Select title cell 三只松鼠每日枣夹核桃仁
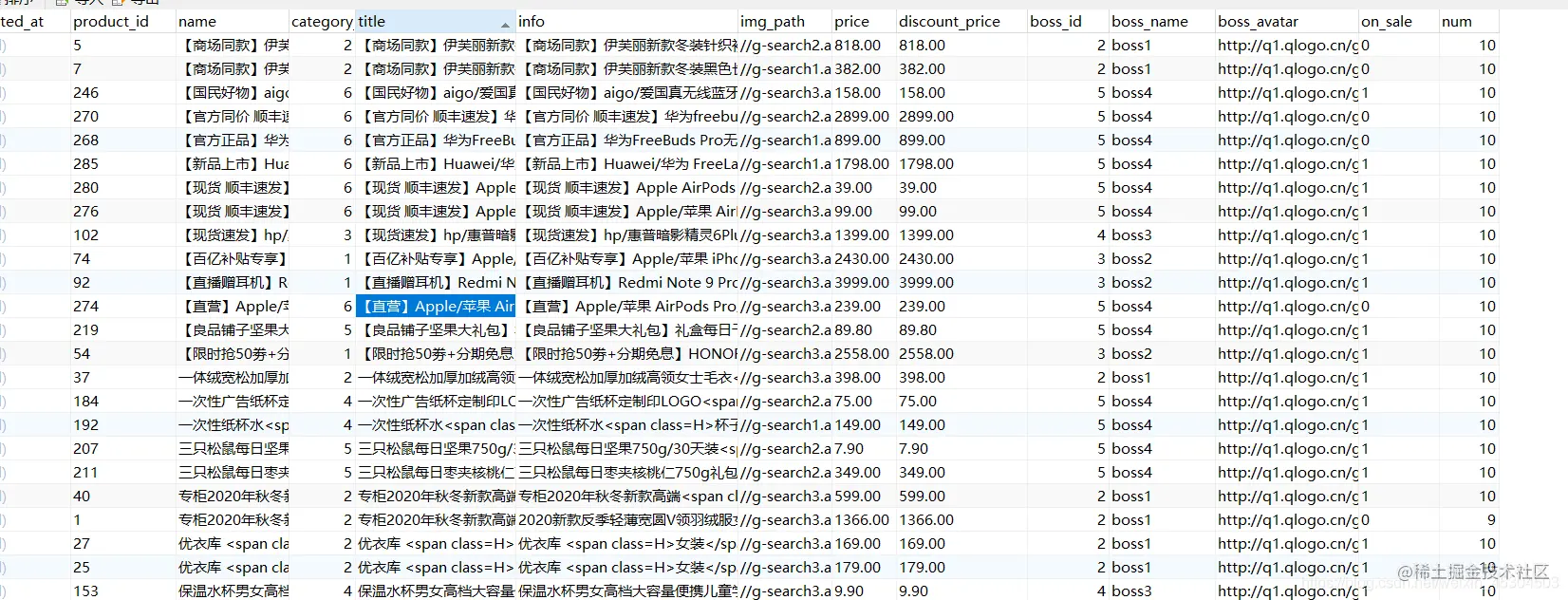 tap(435, 472)
